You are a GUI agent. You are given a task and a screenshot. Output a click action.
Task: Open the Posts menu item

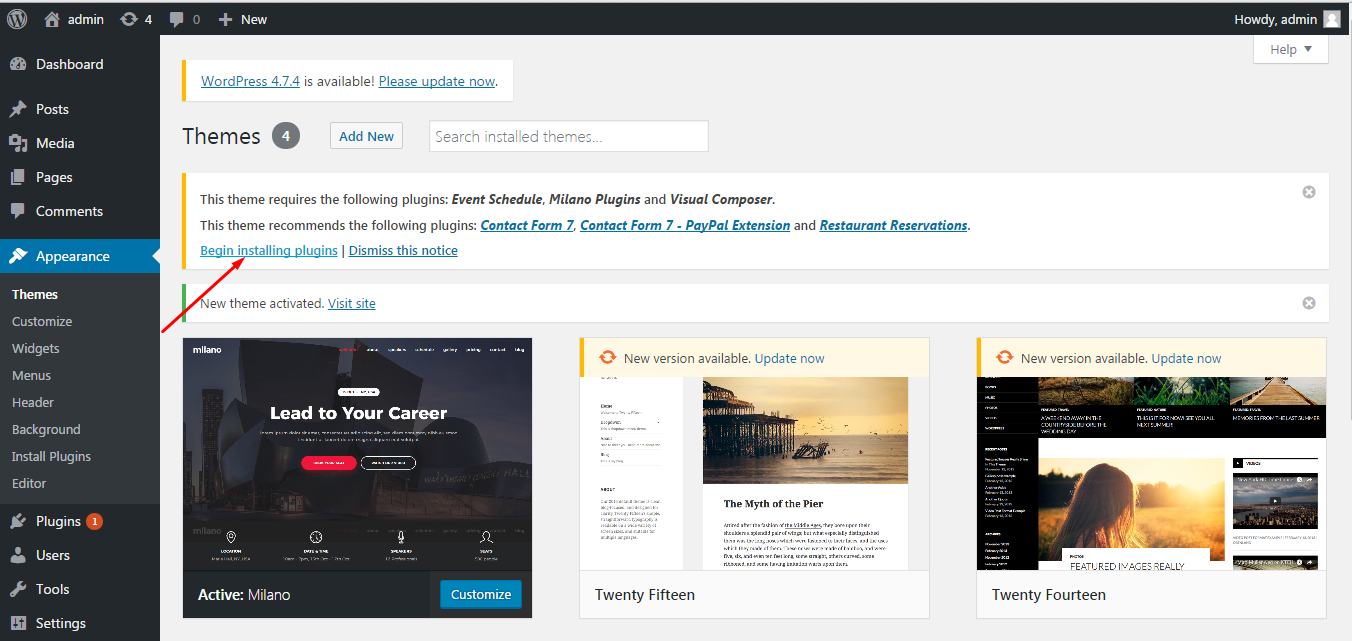point(80,109)
